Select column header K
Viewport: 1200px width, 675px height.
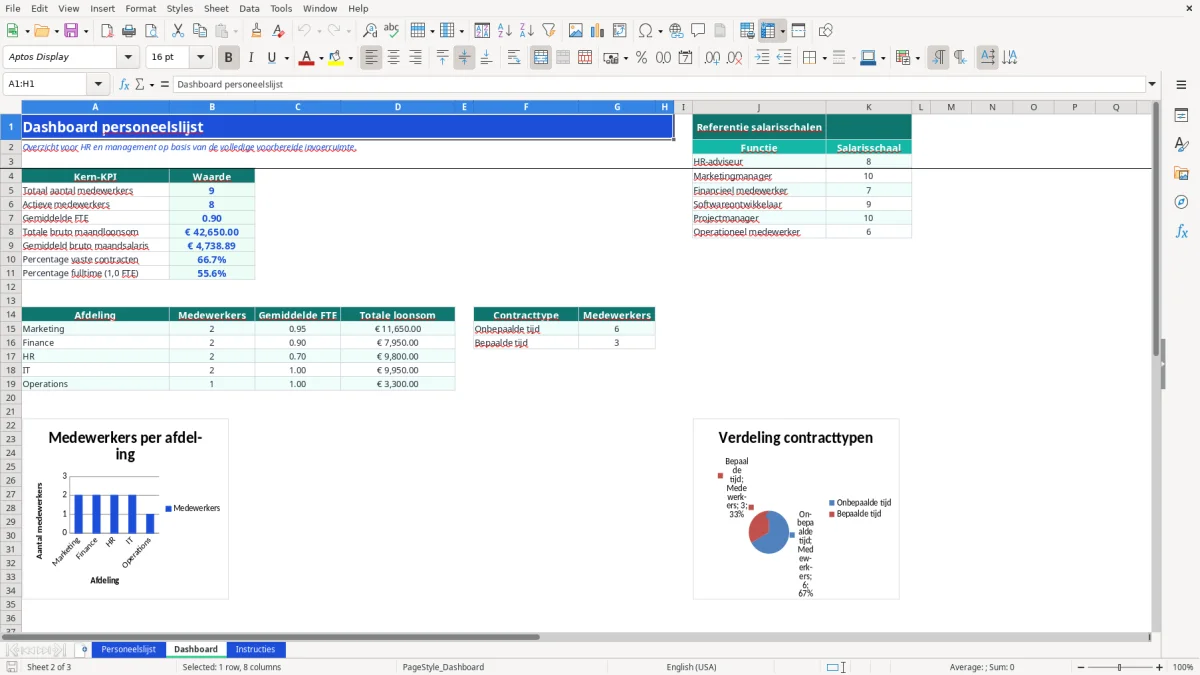click(868, 107)
